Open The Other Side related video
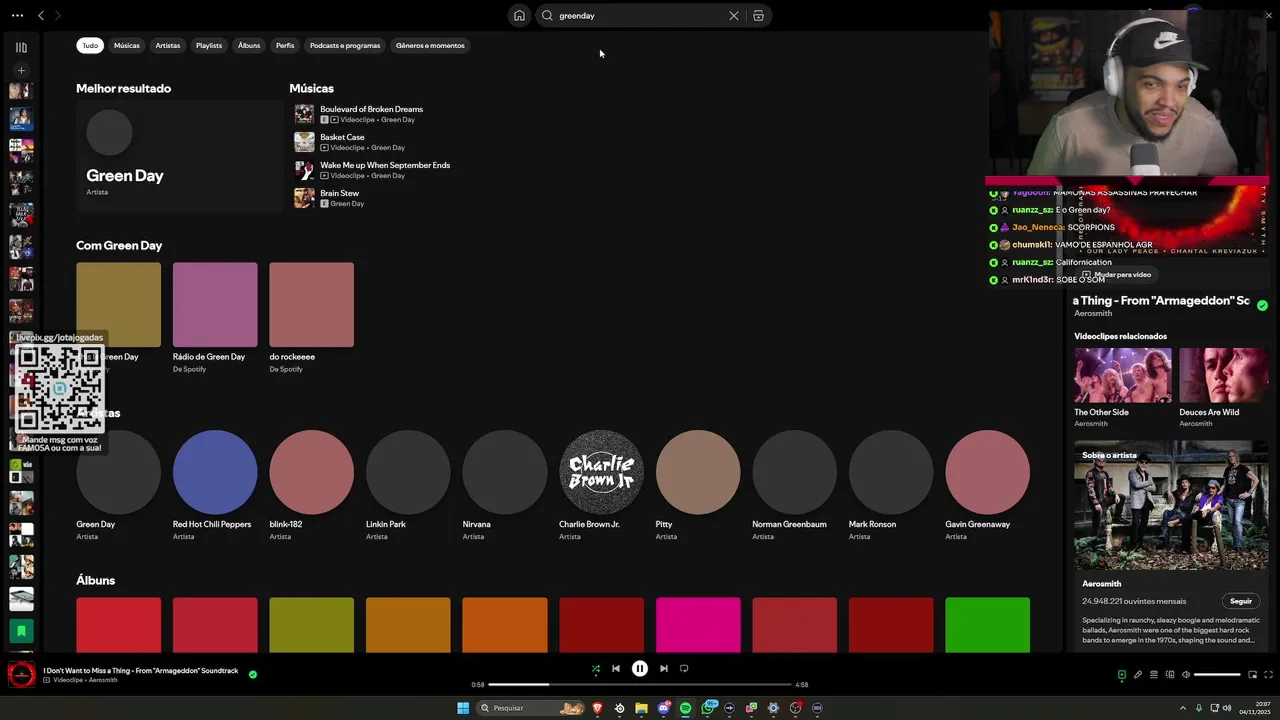Screen dimensions: 1280x720 pyautogui.click(x=1122, y=387)
